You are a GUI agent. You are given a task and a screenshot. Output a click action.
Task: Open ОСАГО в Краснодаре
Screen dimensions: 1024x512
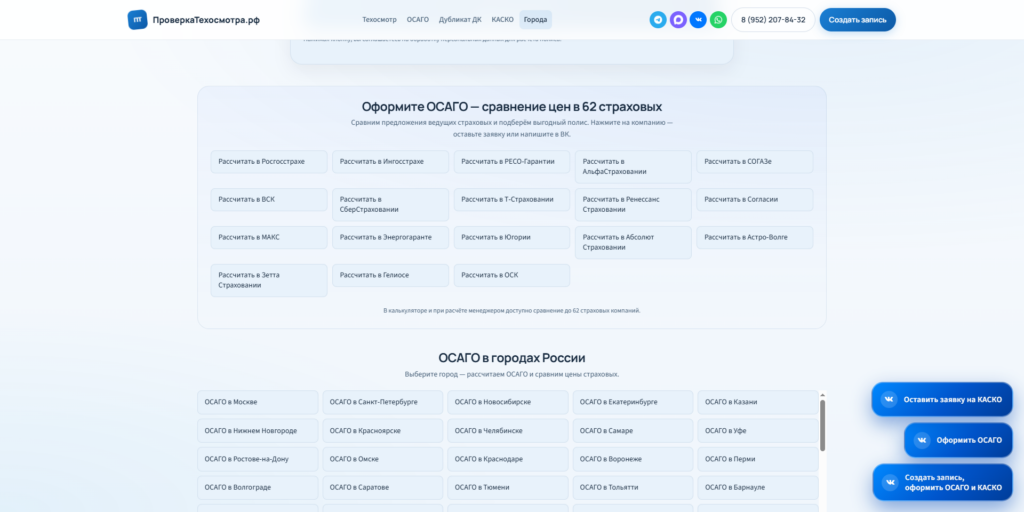pyautogui.click(x=508, y=459)
